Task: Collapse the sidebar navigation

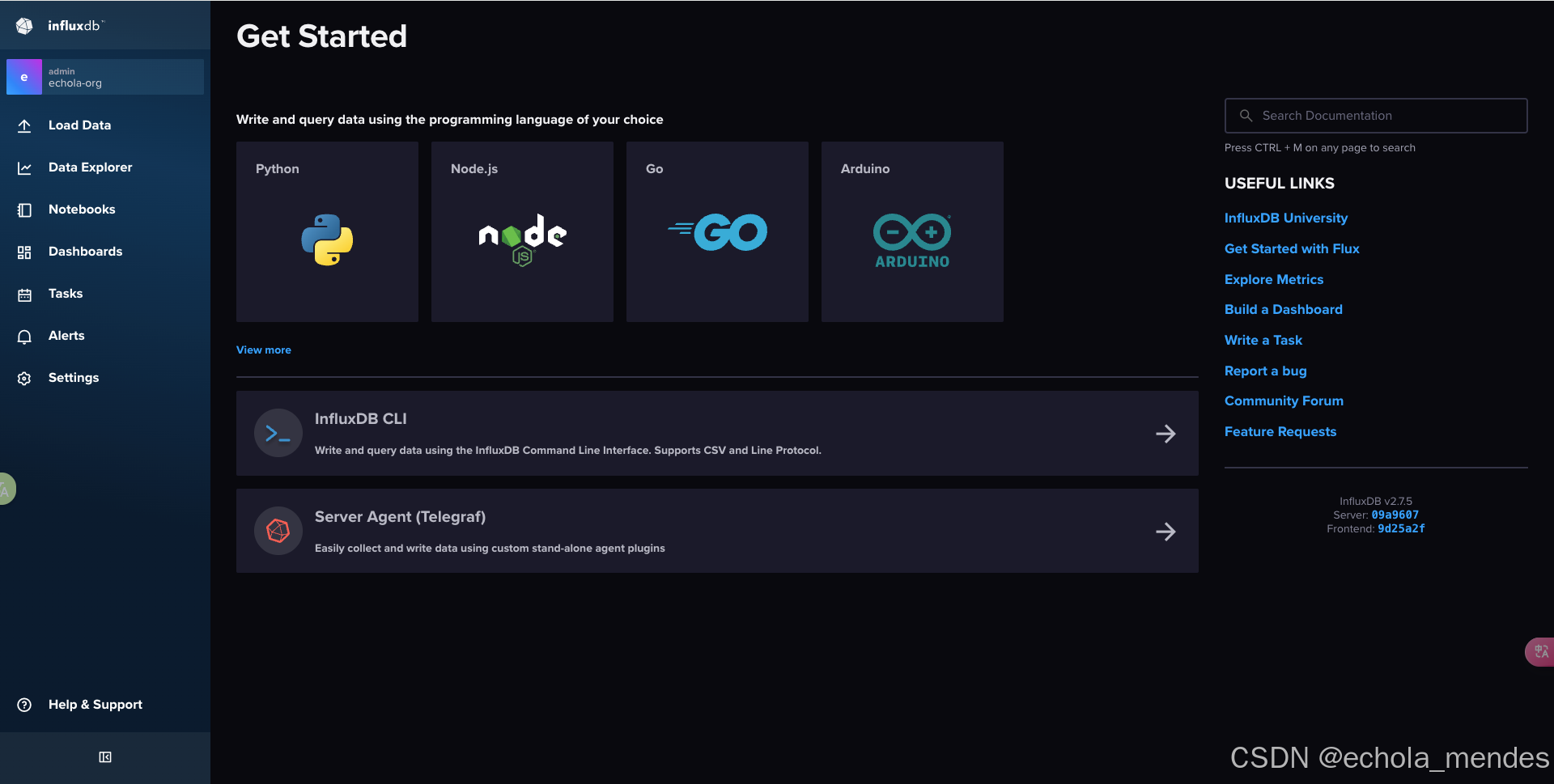Action: click(x=105, y=757)
